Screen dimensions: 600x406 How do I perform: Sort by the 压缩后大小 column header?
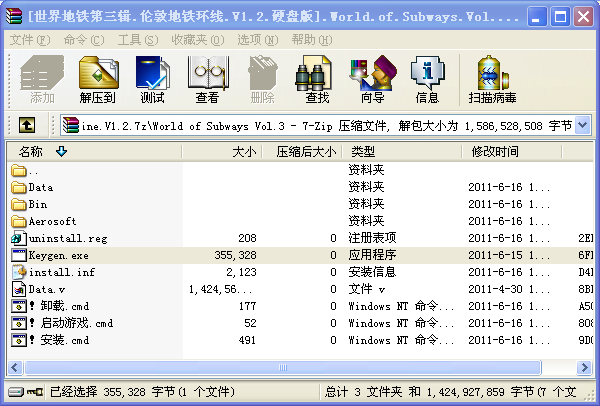[x=302, y=152]
